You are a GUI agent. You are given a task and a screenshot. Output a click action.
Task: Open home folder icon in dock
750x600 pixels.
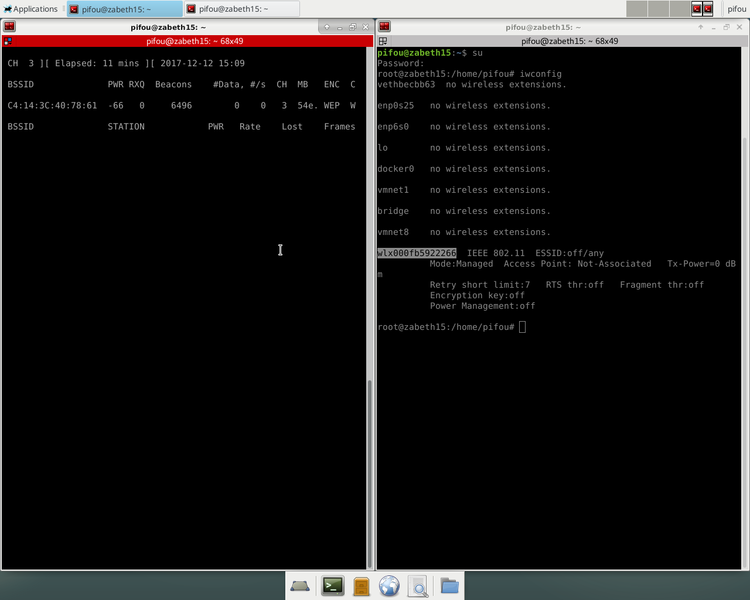click(449, 586)
